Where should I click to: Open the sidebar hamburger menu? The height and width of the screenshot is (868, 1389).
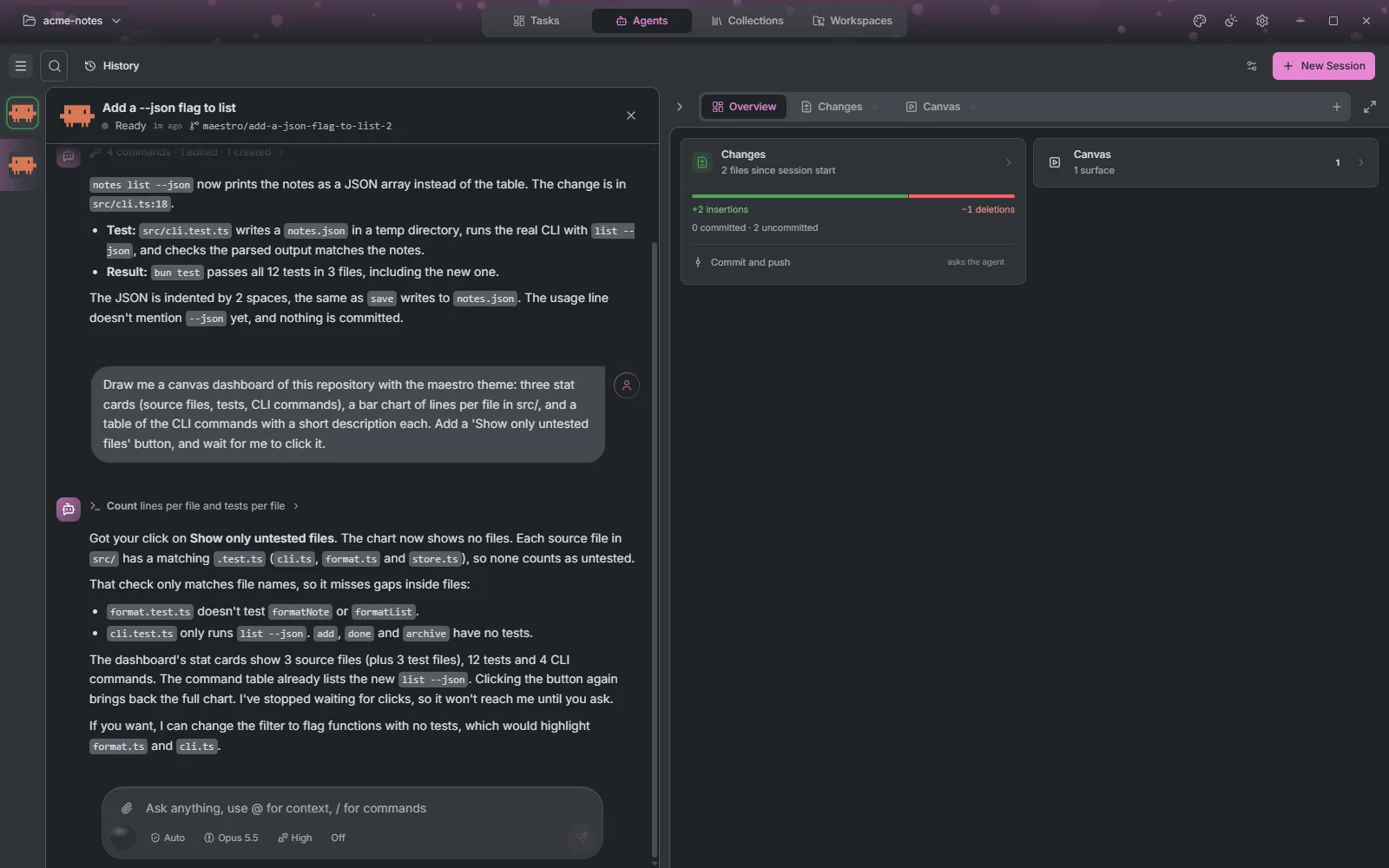21,66
